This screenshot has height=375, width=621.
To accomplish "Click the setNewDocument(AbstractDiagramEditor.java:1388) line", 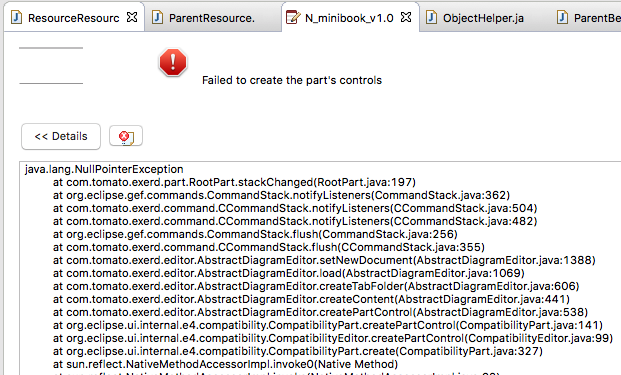I will [324, 261].
